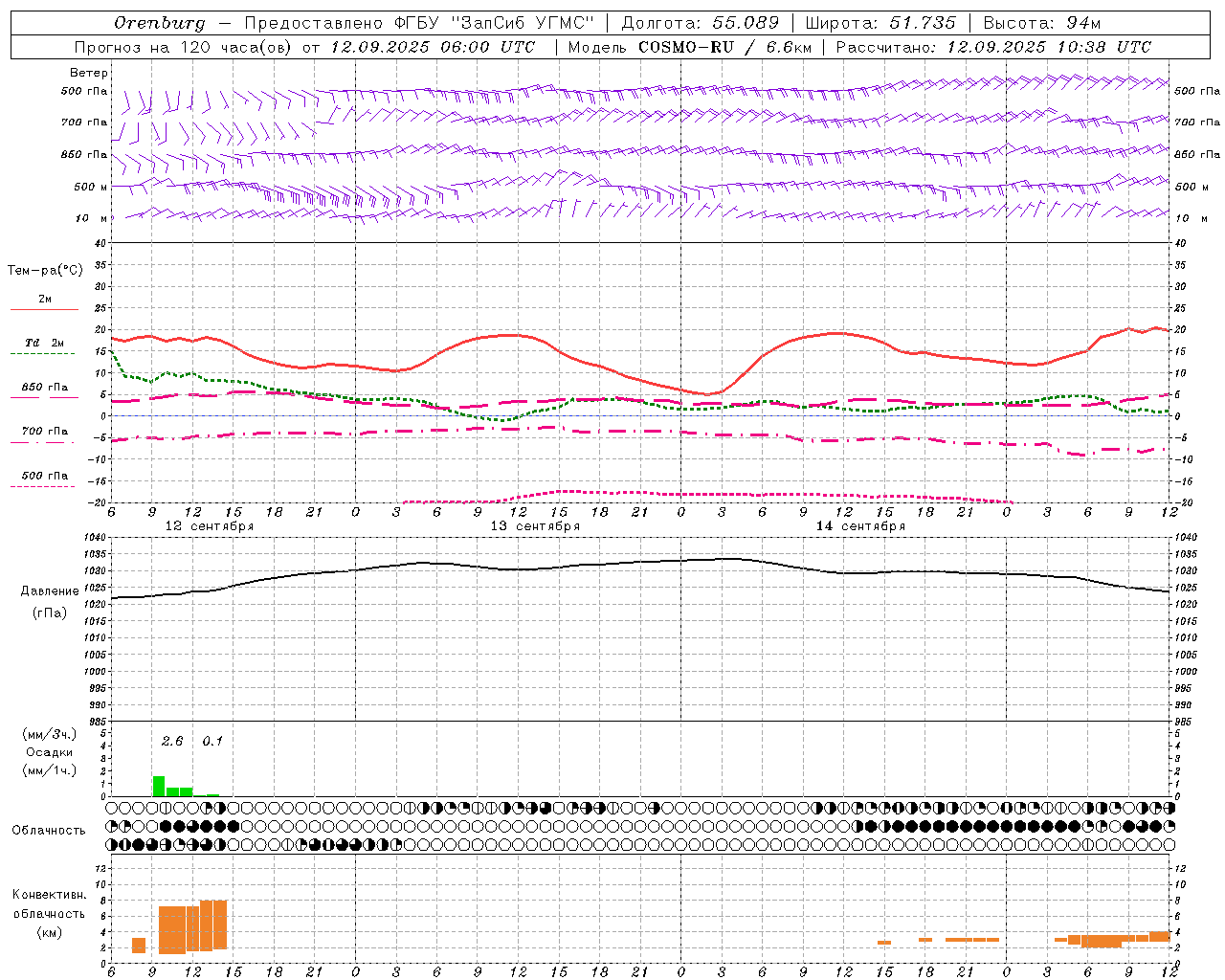Screen dimensions: 1225x980
Task: Click the 850 гПа temperature legend entry
Action: pyautogui.click(x=45, y=387)
